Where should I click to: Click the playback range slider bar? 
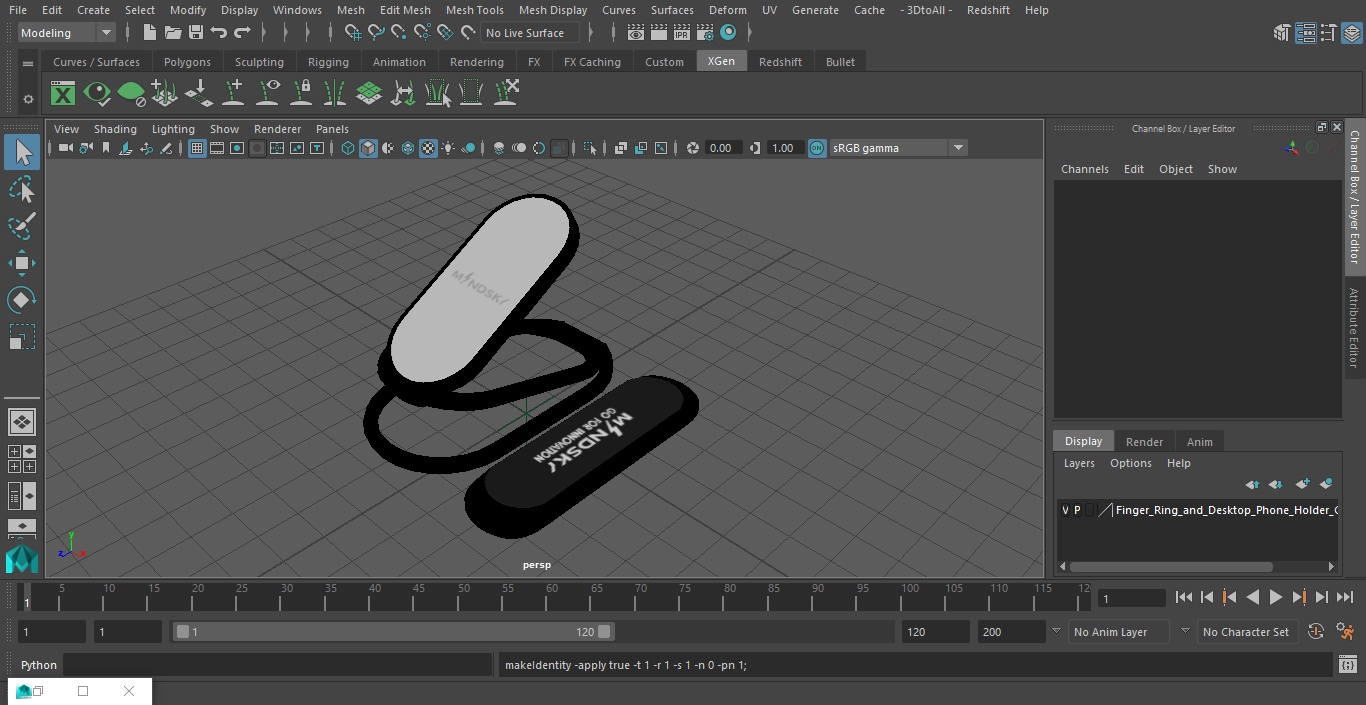pos(394,632)
